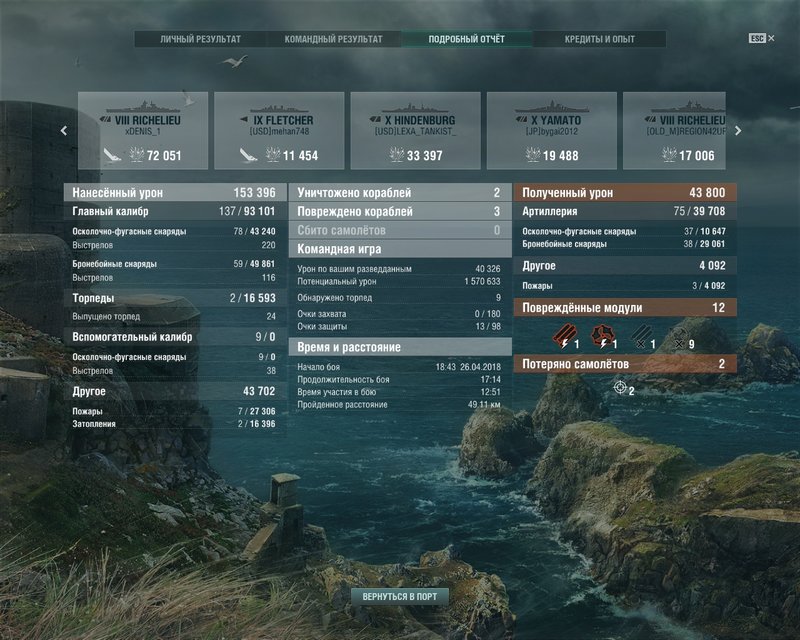Select the X Hindenburg ship card
The height and width of the screenshot is (640, 800).
[x=415, y=130]
